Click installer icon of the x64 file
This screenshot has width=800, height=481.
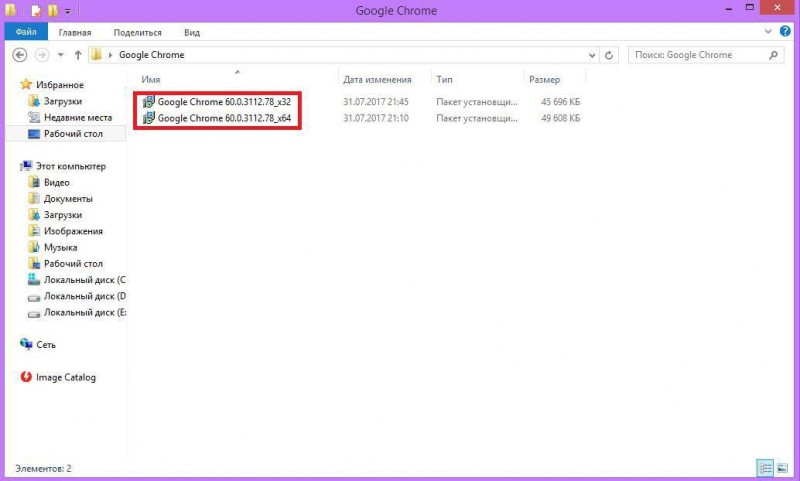[148, 118]
